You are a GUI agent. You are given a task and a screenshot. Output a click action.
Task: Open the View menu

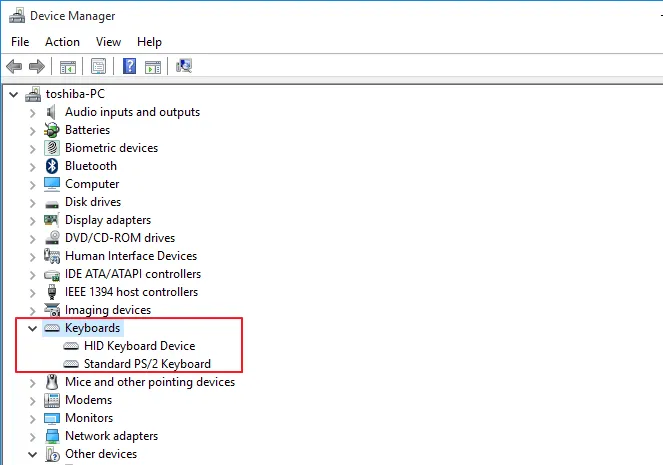(x=108, y=42)
